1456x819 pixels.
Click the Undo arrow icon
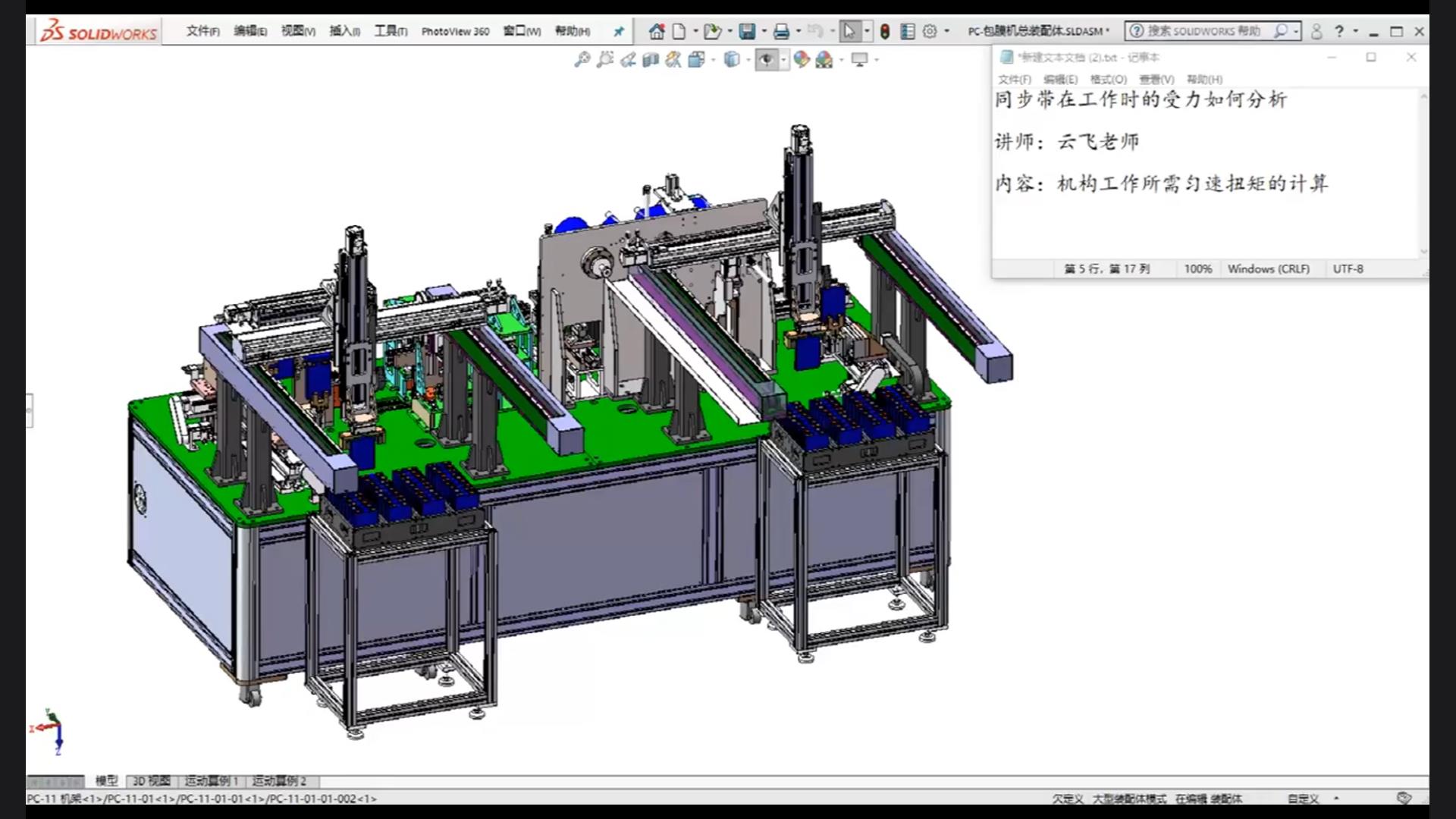pyautogui.click(x=815, y=31)
